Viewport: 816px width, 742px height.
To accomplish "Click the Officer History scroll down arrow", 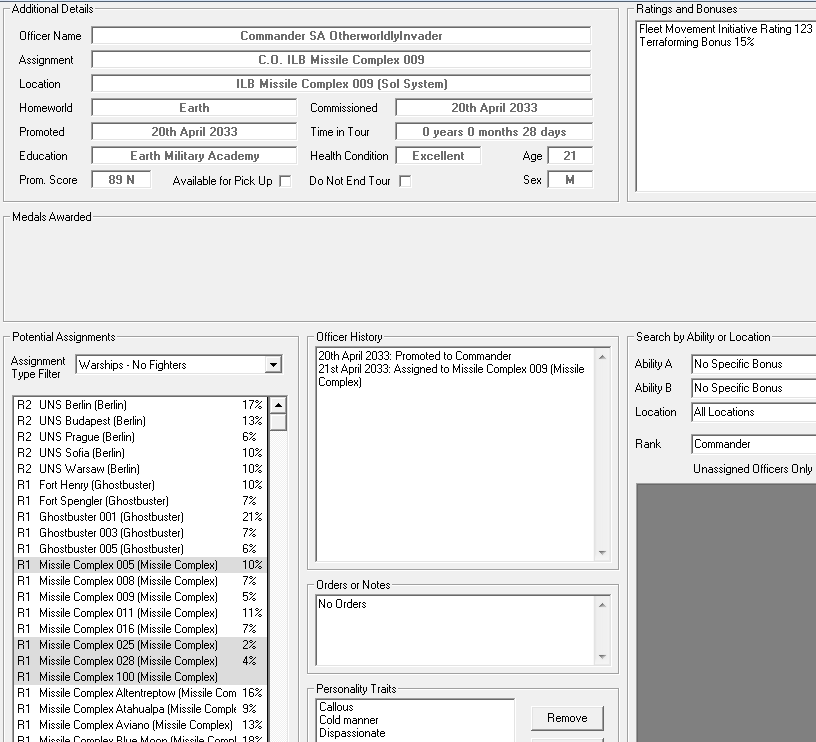I will point(602,553).
